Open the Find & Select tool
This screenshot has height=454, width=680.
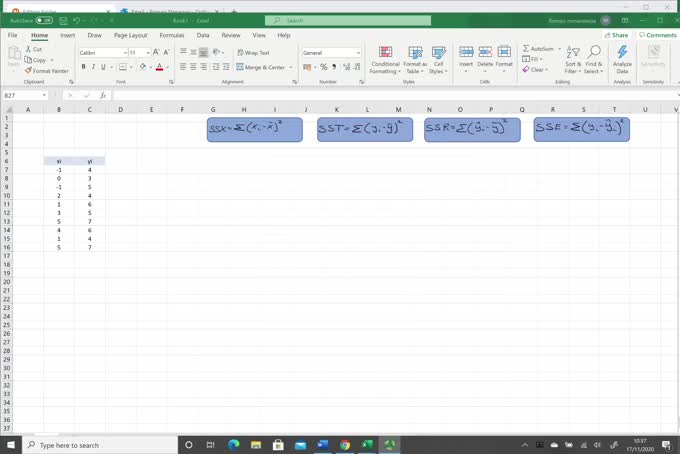[594, 58]
